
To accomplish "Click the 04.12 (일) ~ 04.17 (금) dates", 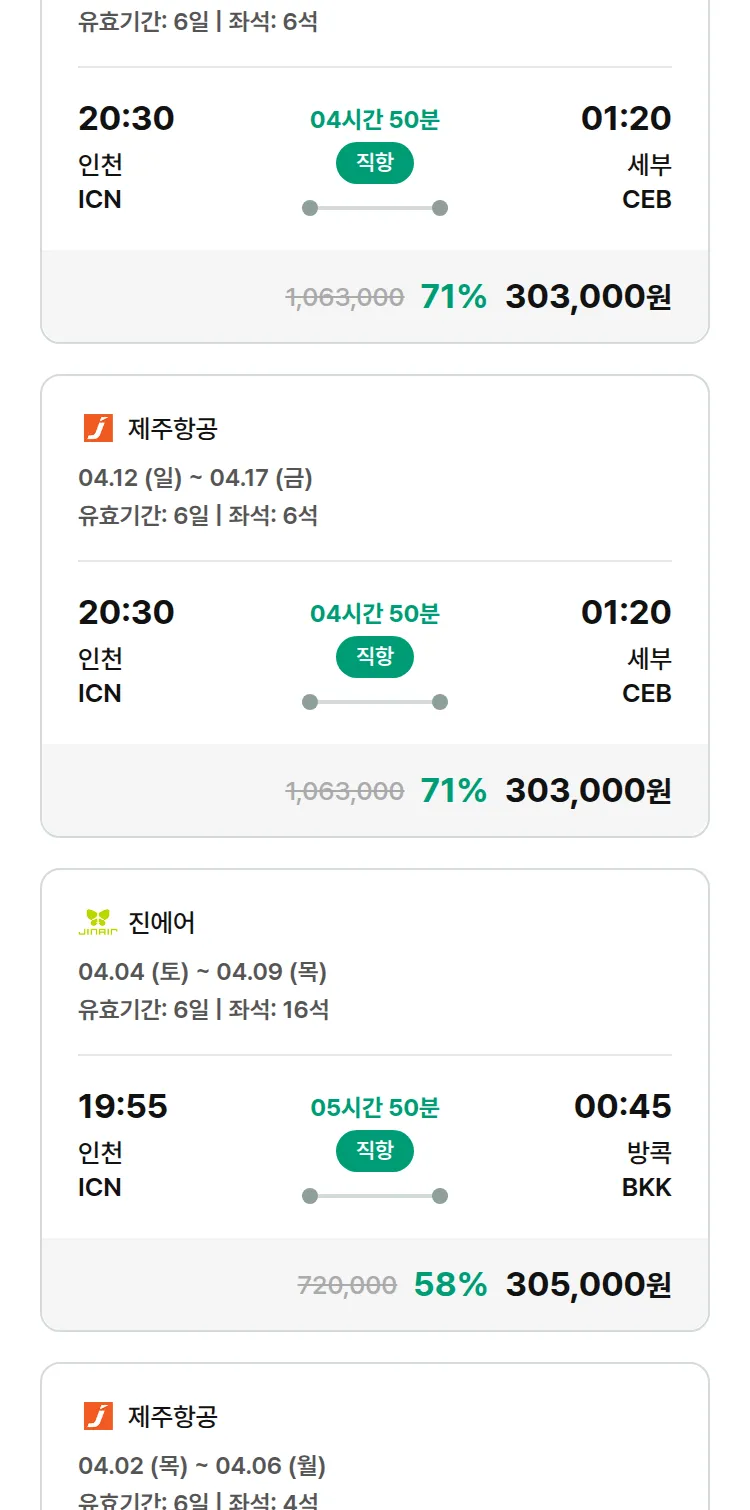I will coord(195,478).
